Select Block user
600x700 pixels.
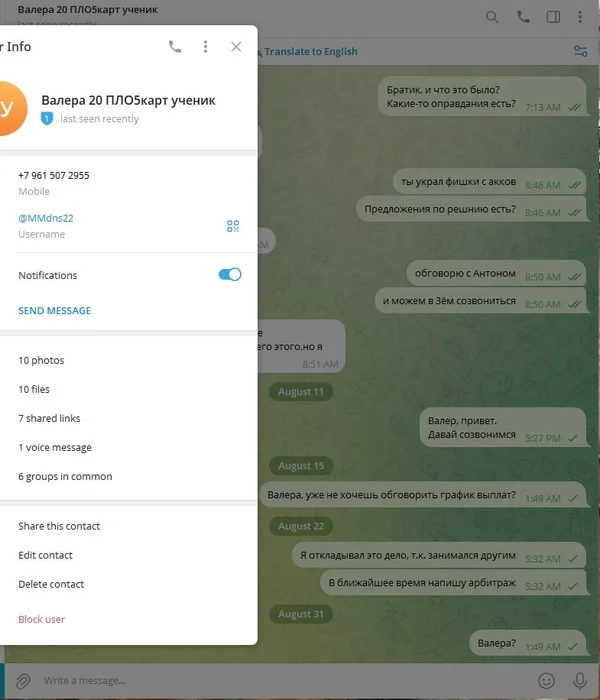point(42,619)
